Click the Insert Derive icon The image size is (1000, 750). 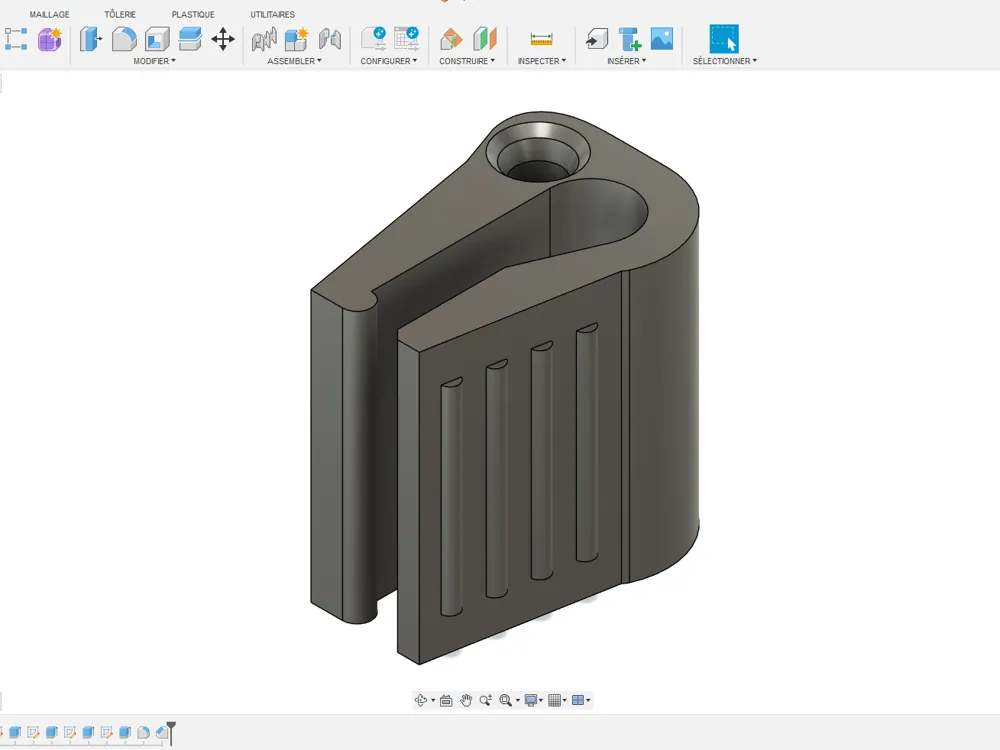coord(597,40)
